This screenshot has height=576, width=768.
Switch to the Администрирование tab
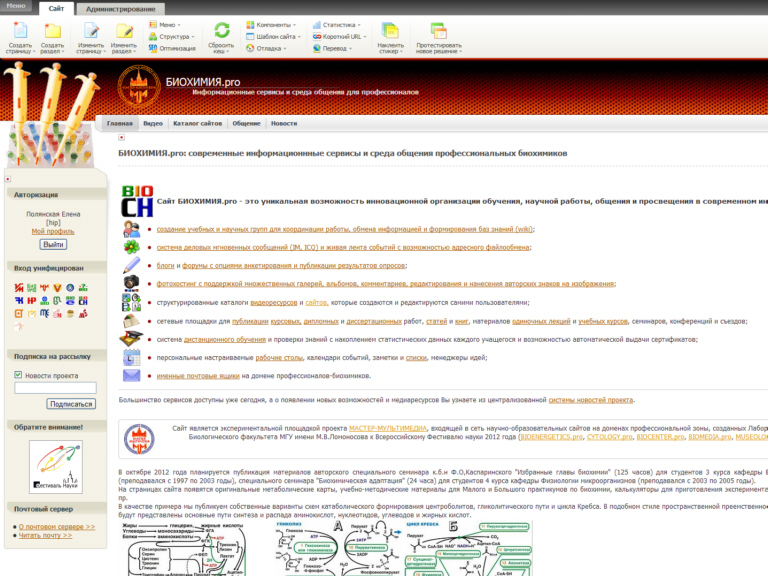(120, 9)
